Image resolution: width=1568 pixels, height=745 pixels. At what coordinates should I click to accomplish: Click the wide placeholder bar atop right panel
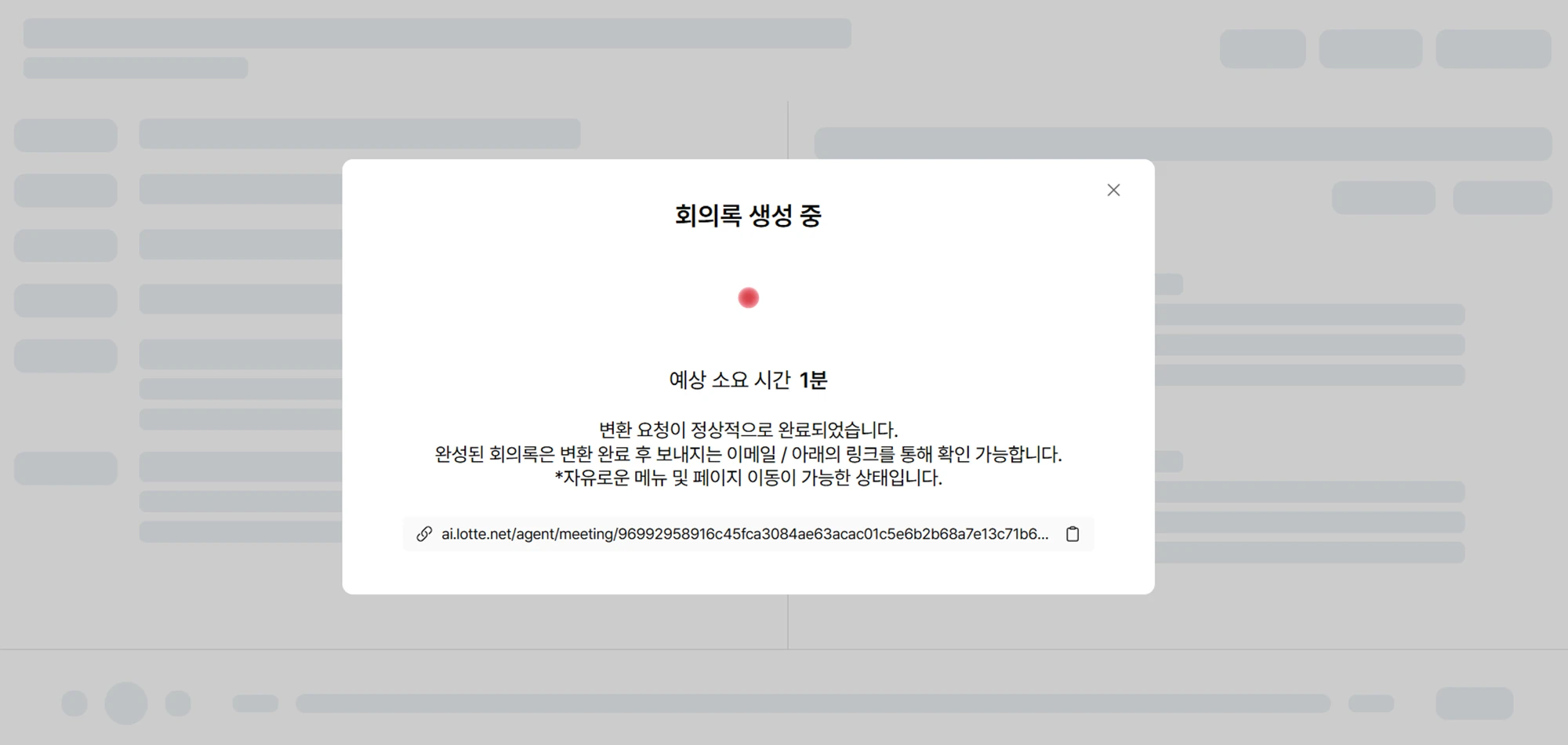coord(1182,144)
